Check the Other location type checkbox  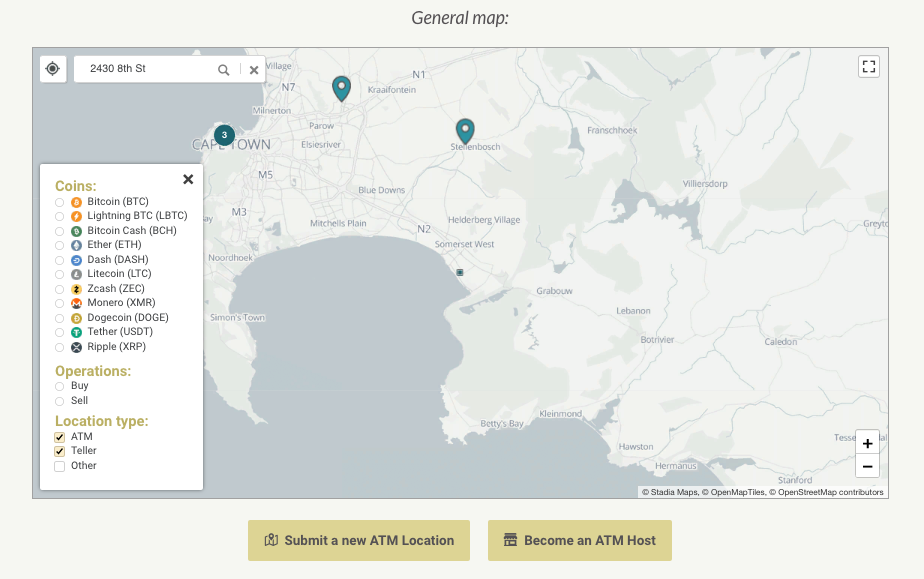click(60, 466)
